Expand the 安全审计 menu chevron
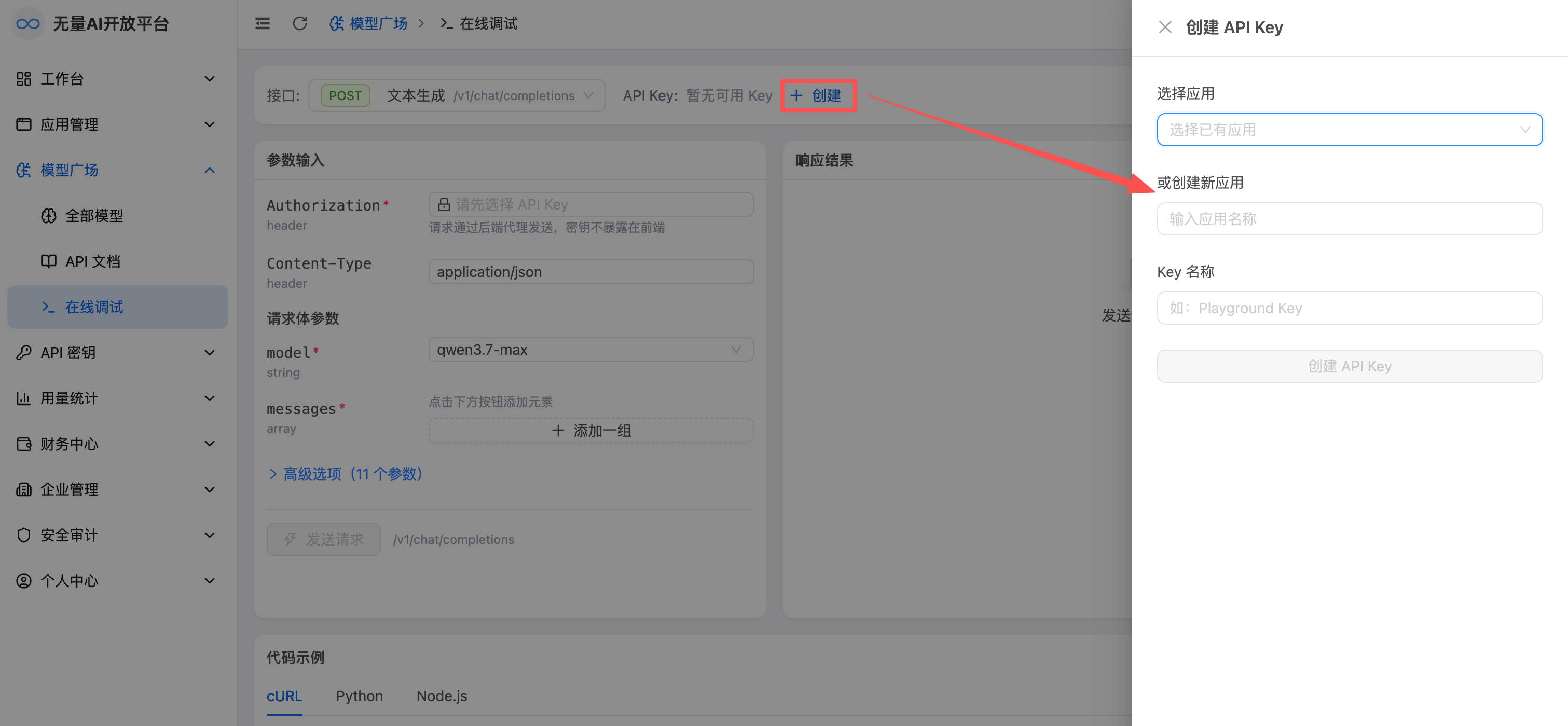The image size is (1568, 726). 210,535
